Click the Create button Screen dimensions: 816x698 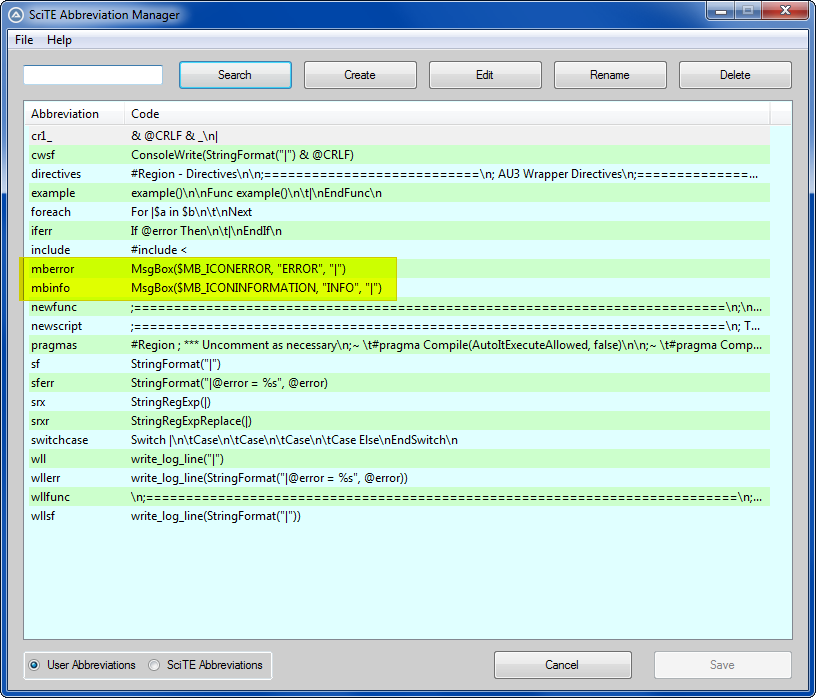pos(360,75)
